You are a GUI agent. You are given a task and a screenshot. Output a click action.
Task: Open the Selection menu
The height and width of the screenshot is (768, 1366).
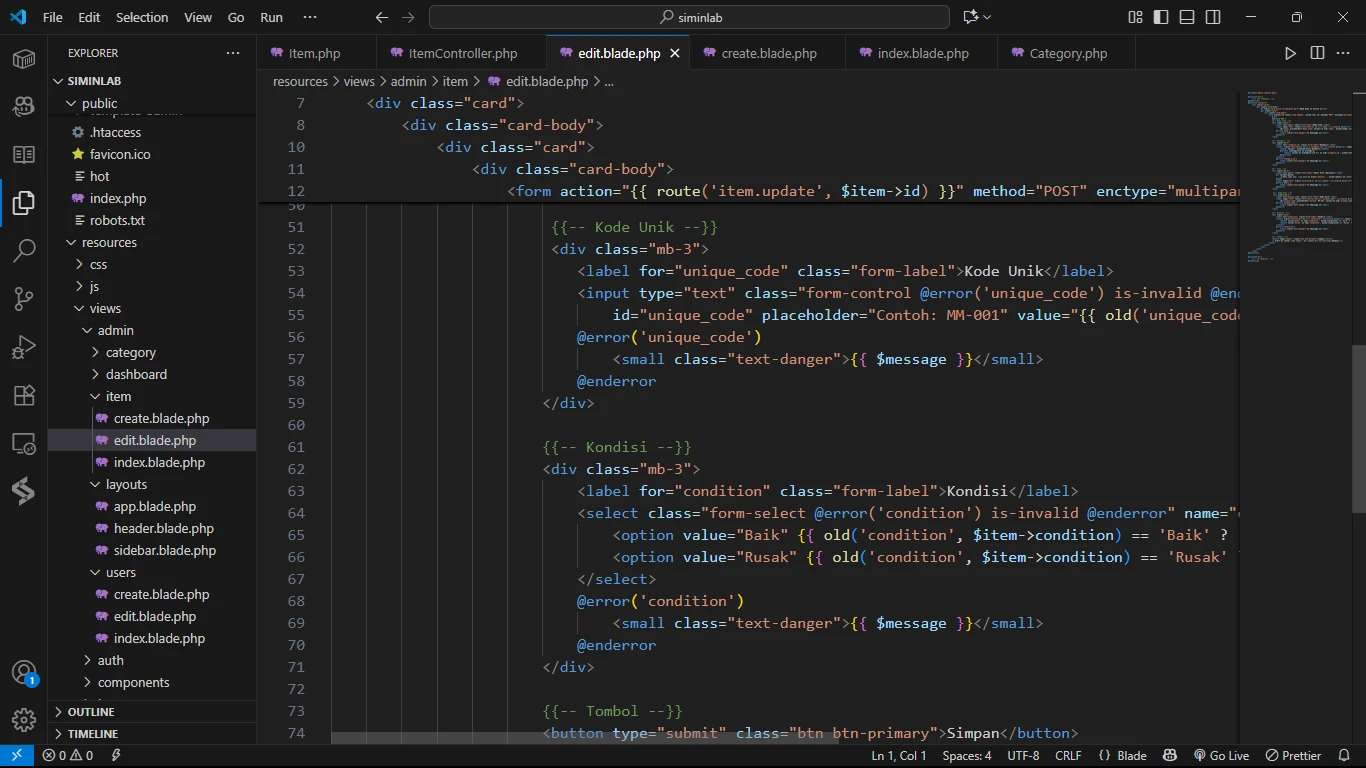(142, 17)
